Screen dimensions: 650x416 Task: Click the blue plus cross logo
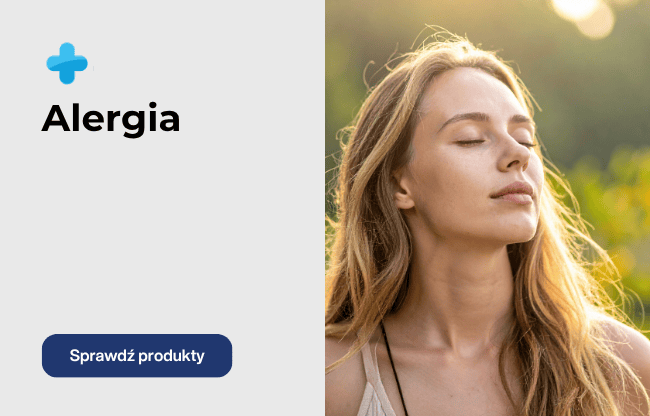(67, 63)
